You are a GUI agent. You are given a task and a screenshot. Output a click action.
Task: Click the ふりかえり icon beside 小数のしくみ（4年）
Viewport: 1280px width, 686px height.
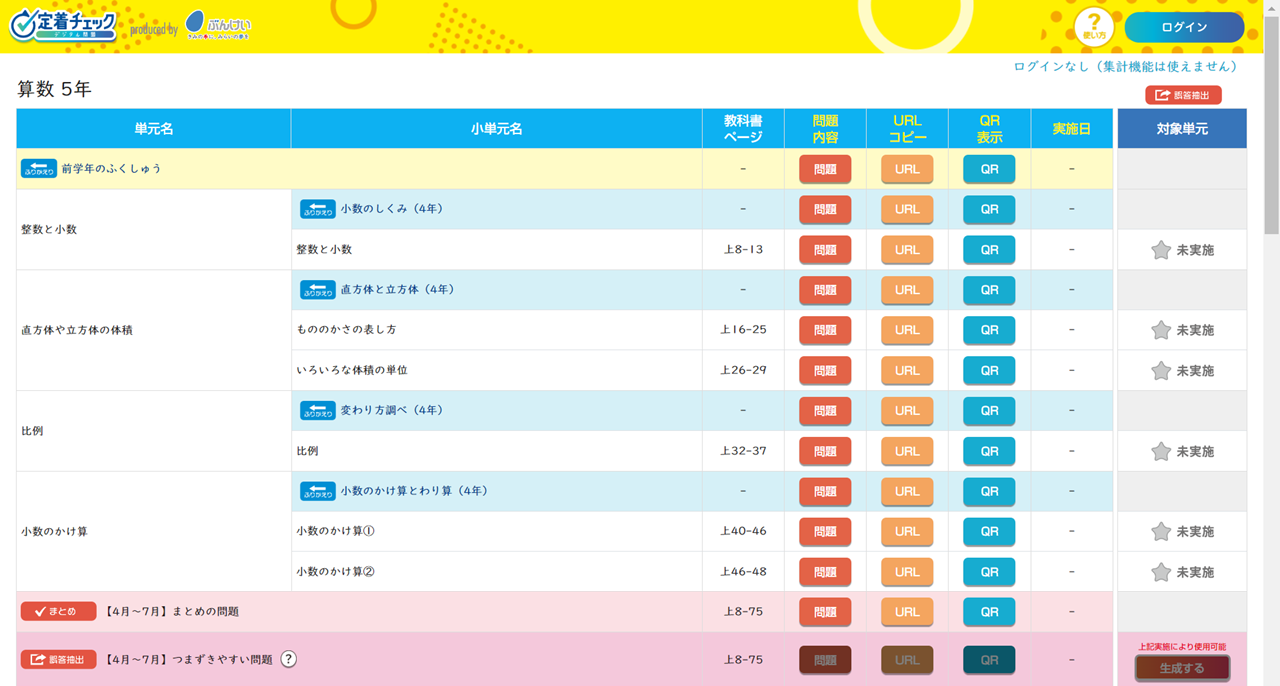318,209
